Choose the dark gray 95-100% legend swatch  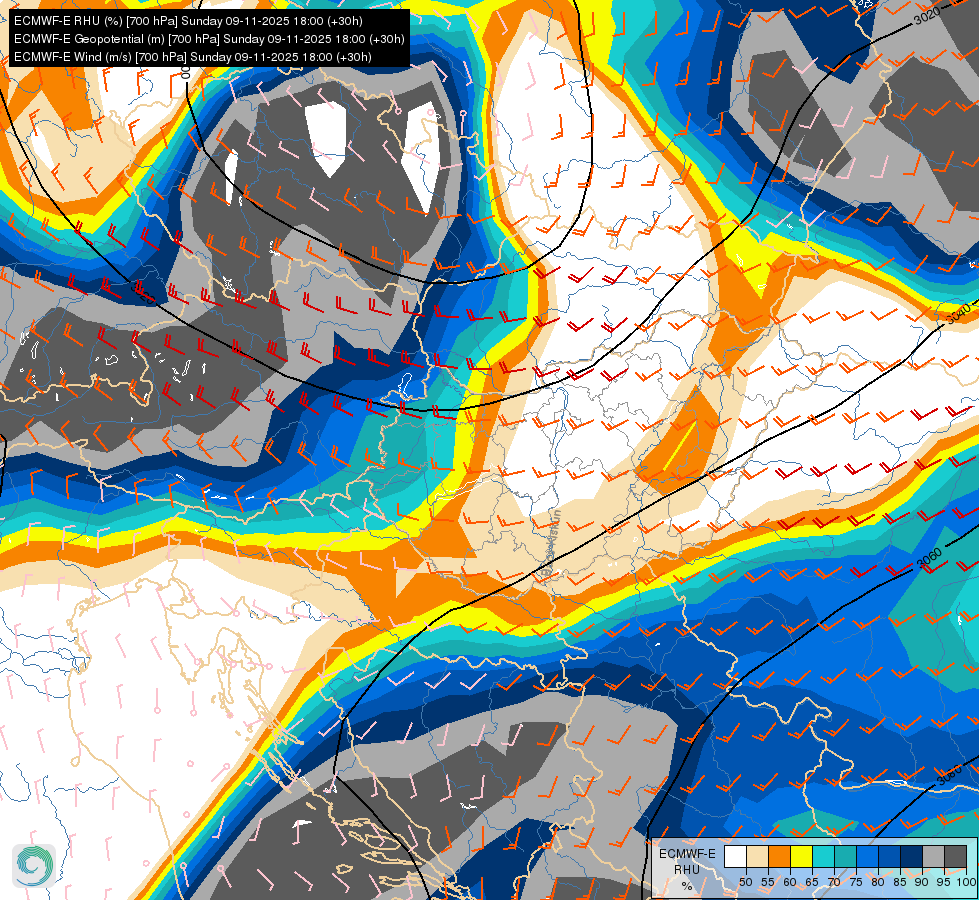tap(955, 857)
